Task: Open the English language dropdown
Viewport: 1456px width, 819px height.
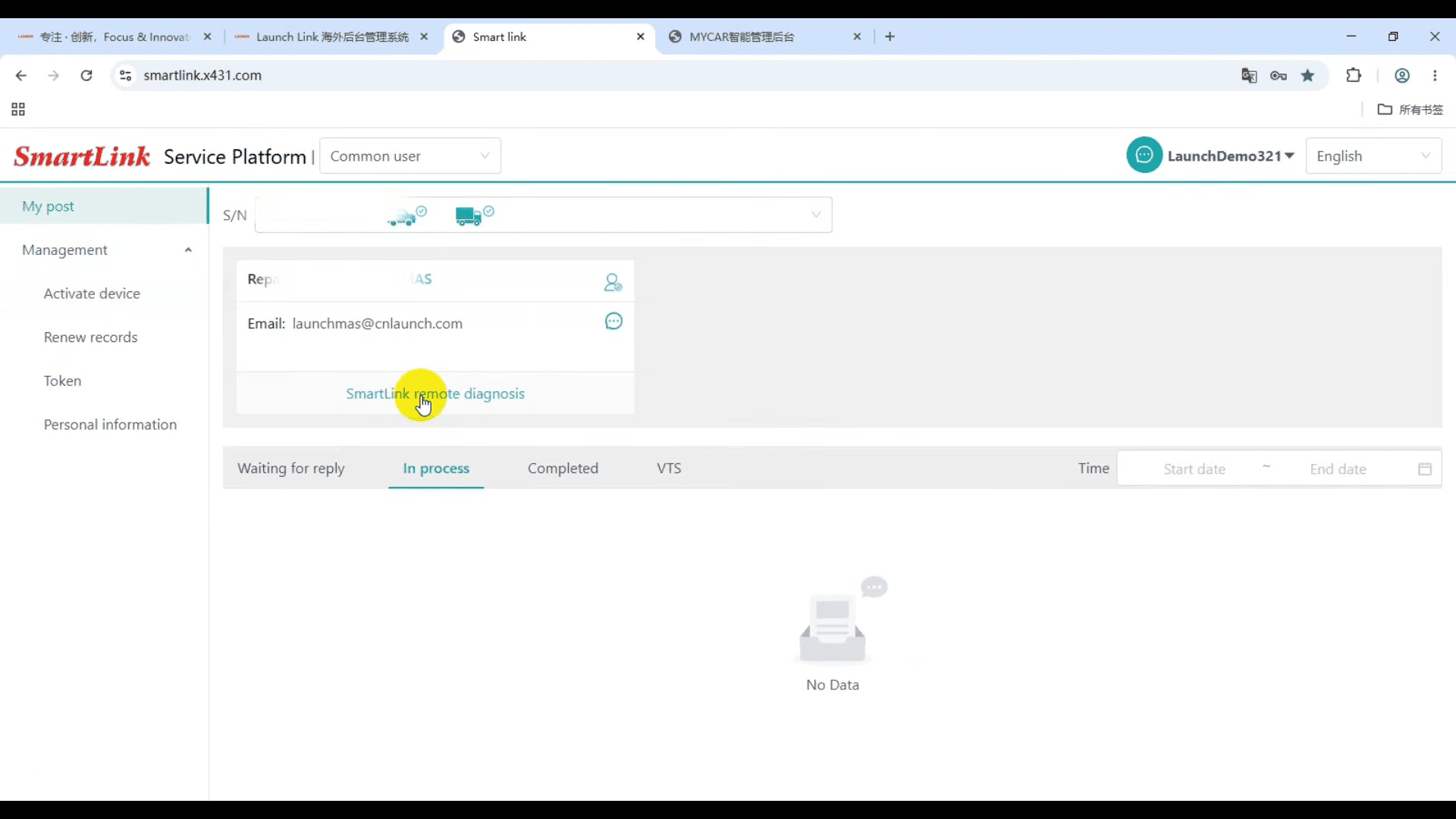Action: (1373, 156)
